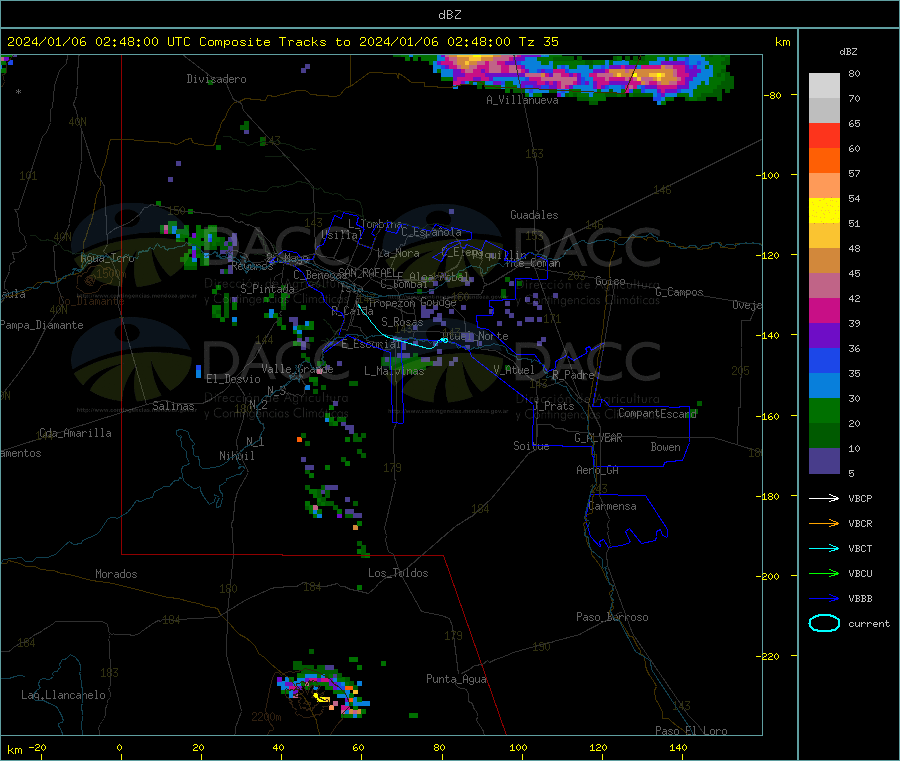Click the Atuel_Norte label
900x761 pixels.
coord(476,336)
